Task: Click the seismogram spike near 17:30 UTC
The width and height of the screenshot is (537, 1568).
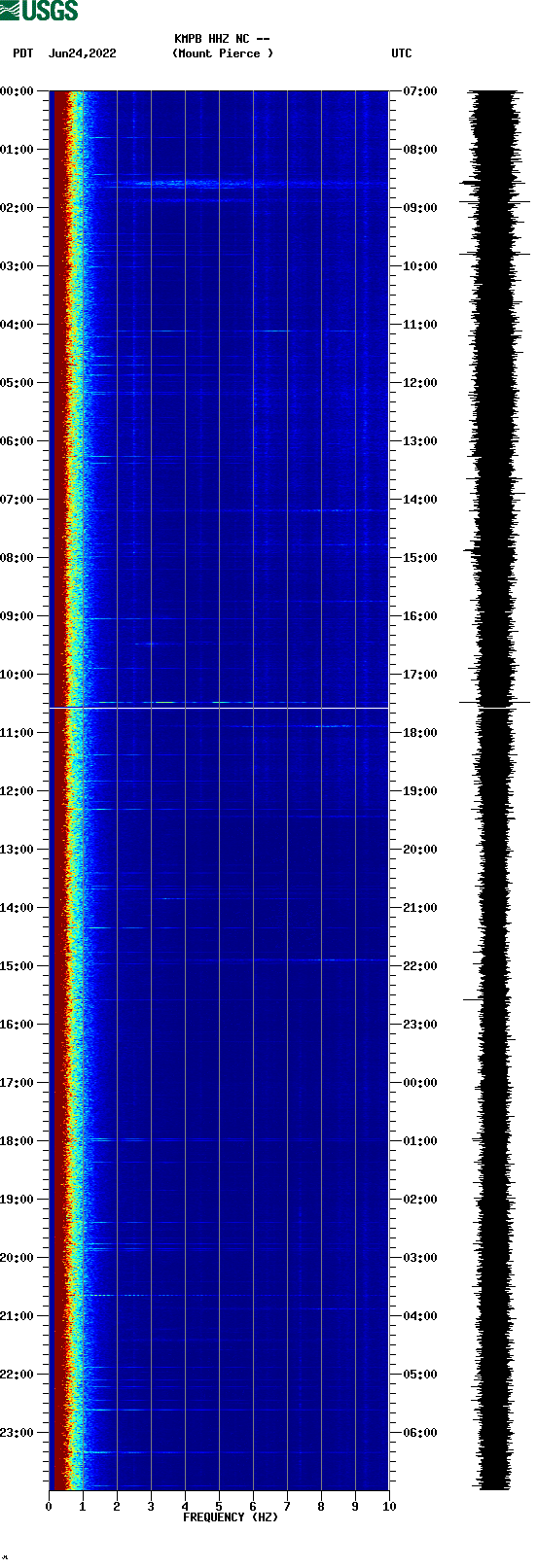Action: (495, 703)
